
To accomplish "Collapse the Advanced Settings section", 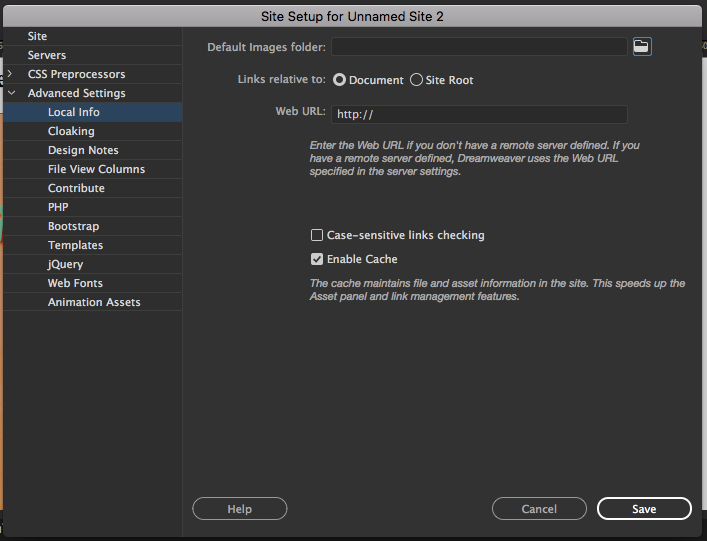I will tap(10, 93).
